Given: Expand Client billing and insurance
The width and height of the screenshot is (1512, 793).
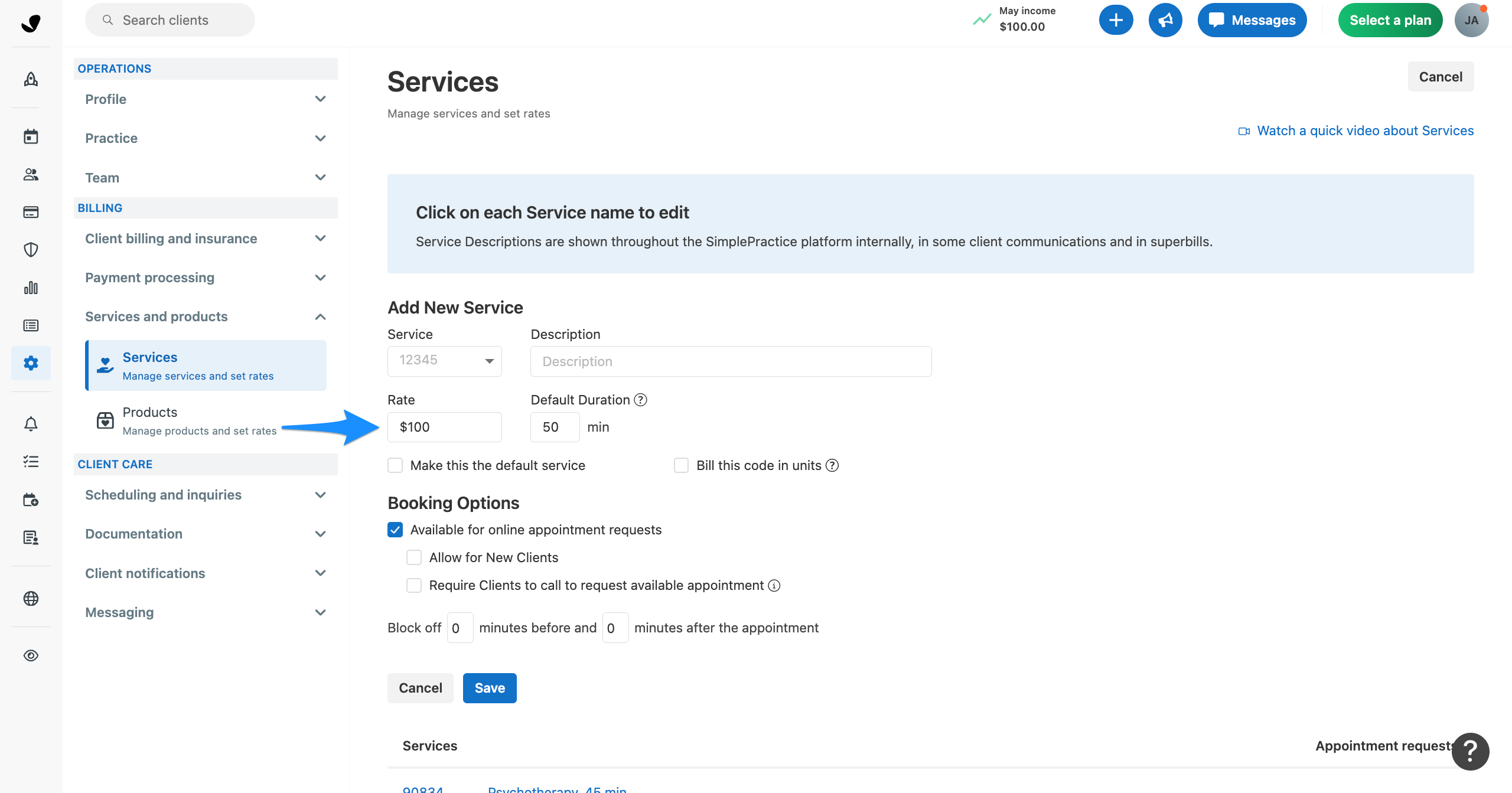Looking at the screenshot, I should click(x=206, y=239).
